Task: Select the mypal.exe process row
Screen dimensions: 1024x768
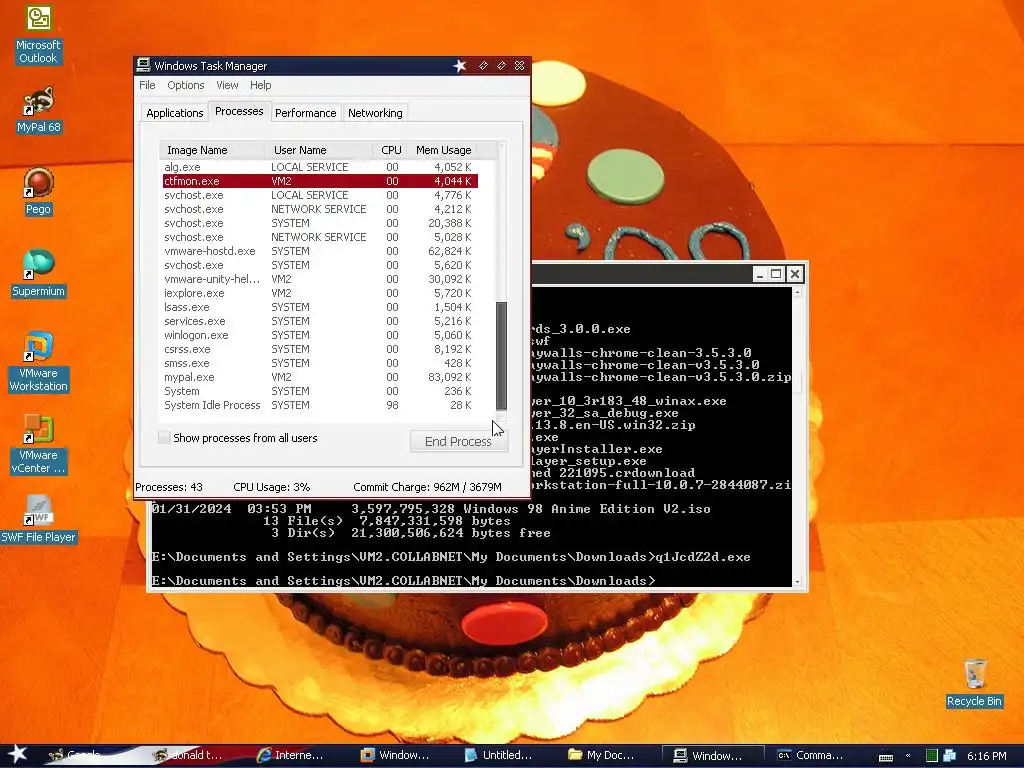Action: click(320, 377)
